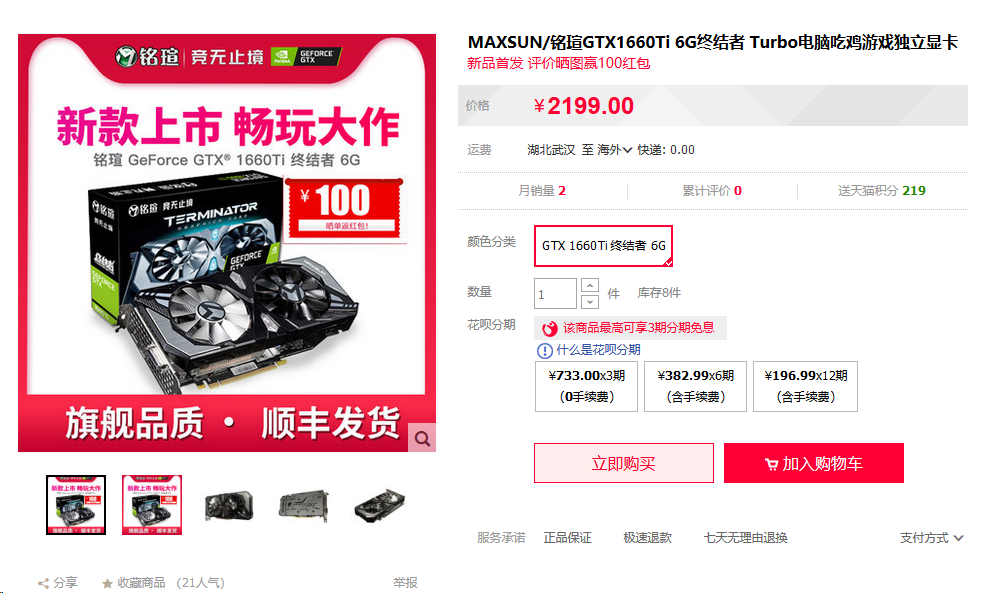Screen dimensions: 982x593
Task: Increase quantity with the up arrow
Action: click(589, 286)
